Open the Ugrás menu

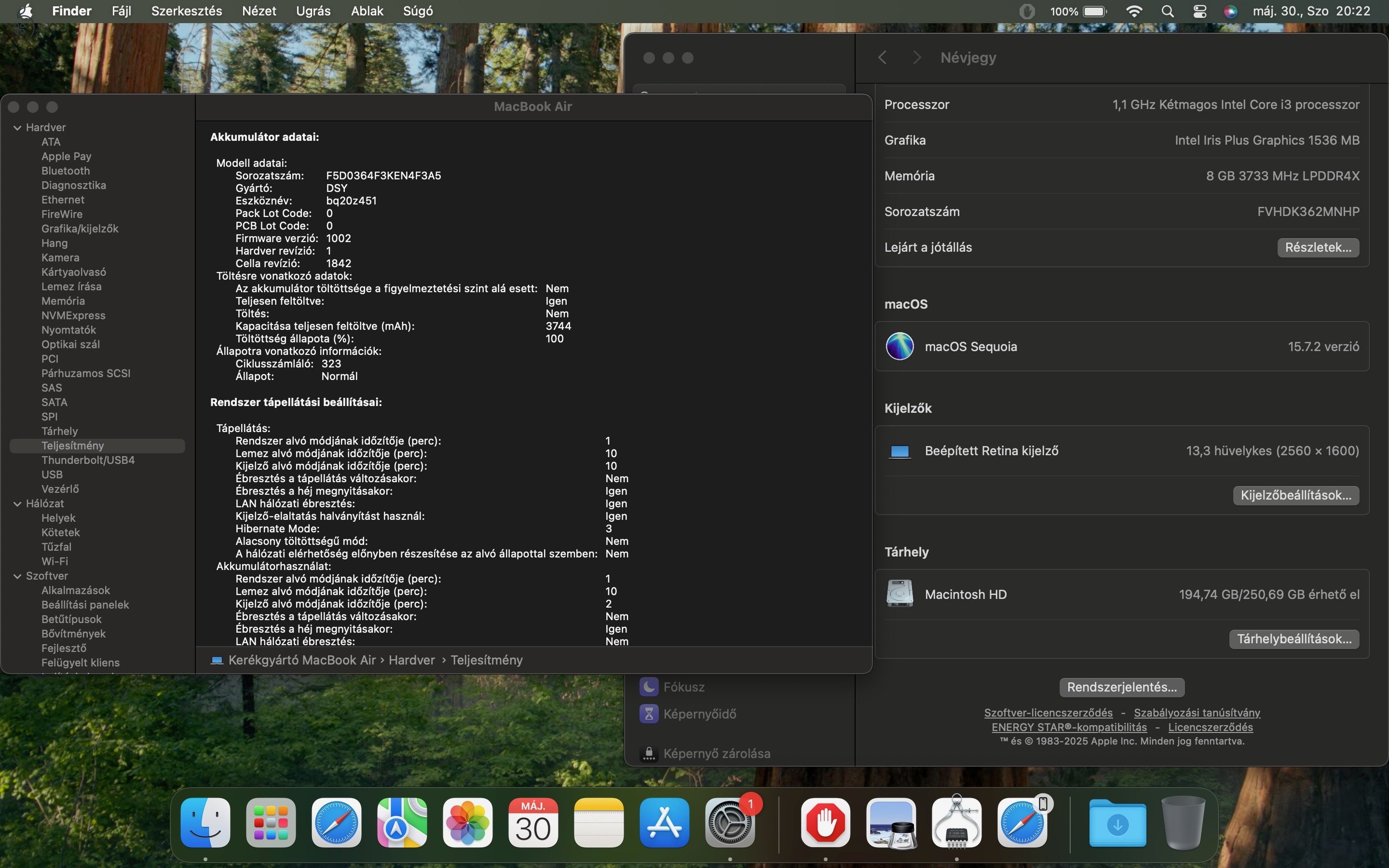[313, 11]
